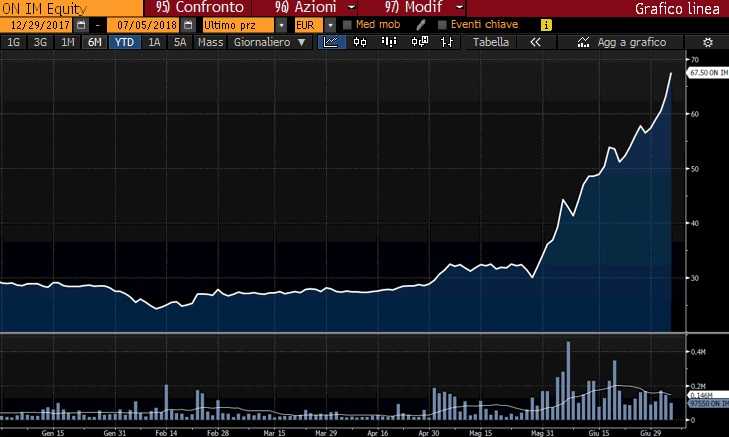Image resolution: width=729 pixels, height=437 pixels.
Task: Open the 97) Modif menu
Action: (413, 7)
